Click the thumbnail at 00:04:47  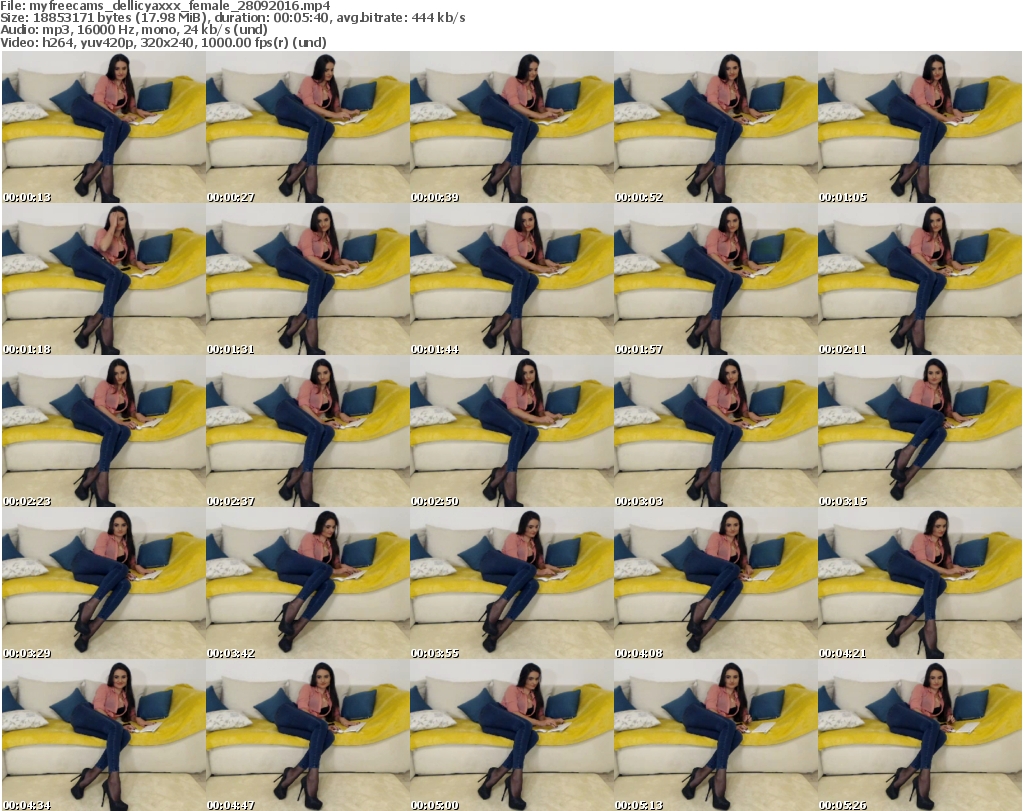(307, 735)
